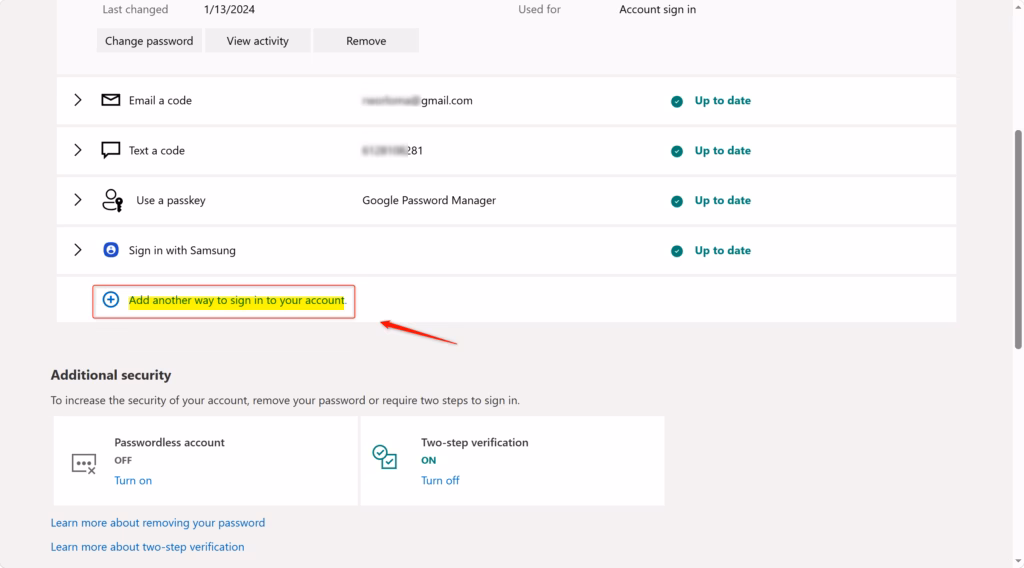Click Up to date status for Text a code
Image resolution: width=1024 pixels, height=568 pixels.
(722, 150)
